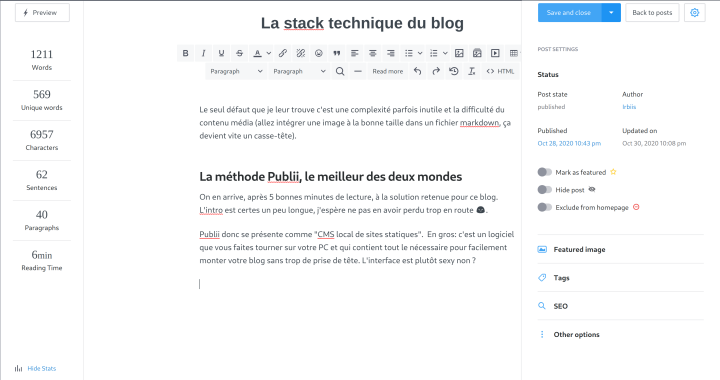Viewport: 720px width, 380px height.
Task: Click the 1211 Words statistic
Action: (x=42, y=60)
